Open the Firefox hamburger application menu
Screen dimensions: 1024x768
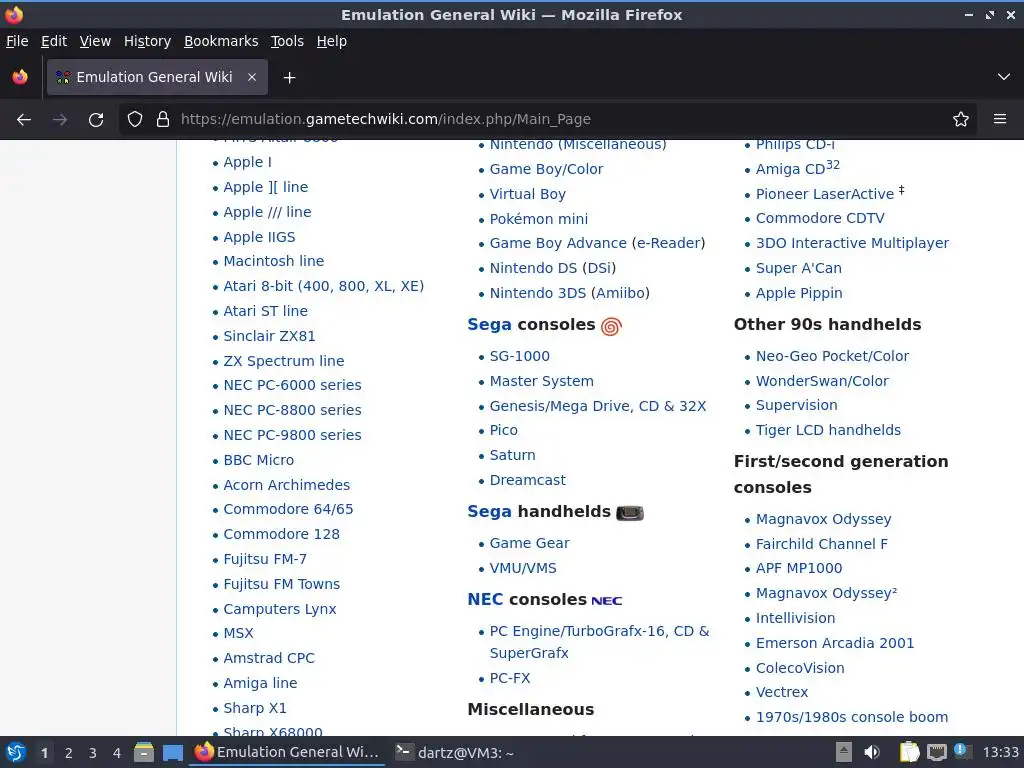pos(1000,120)
